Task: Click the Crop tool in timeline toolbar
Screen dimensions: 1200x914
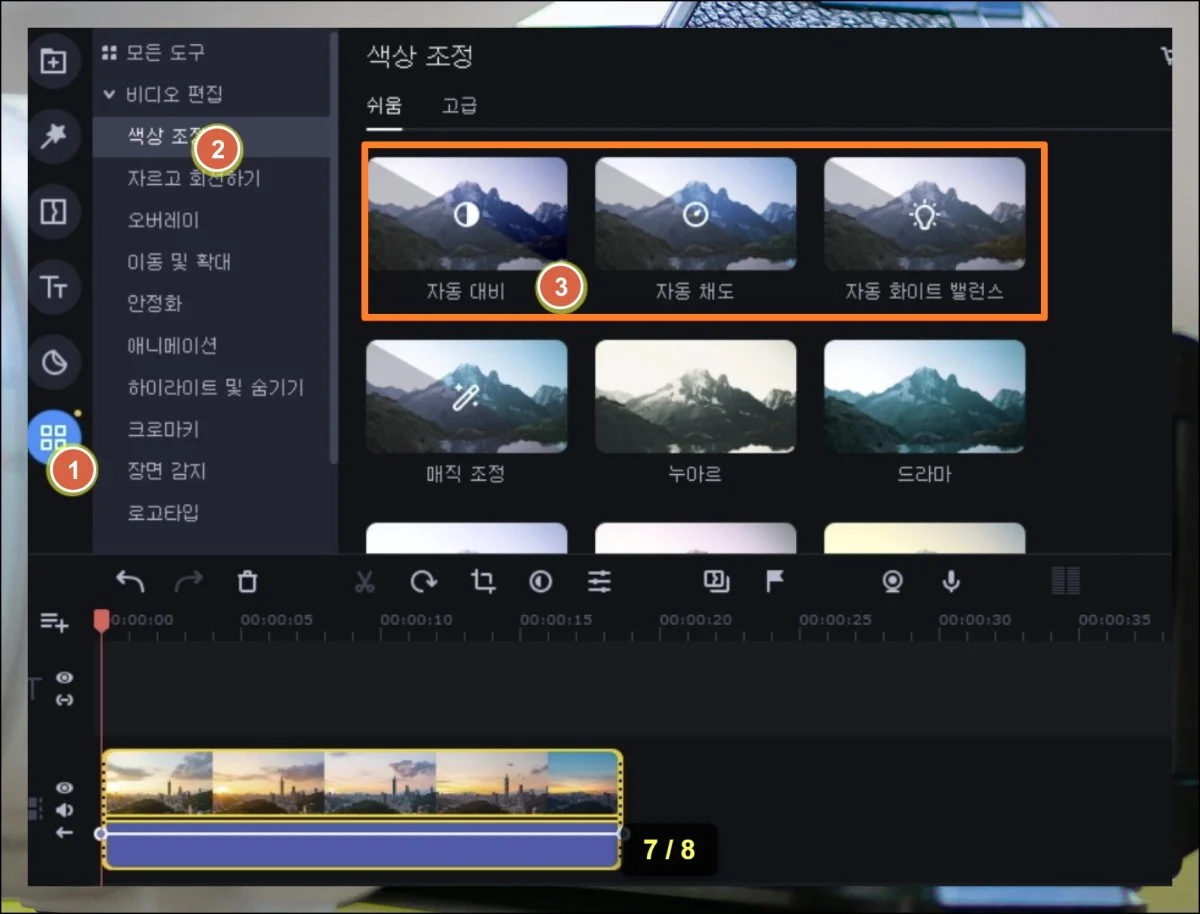Action: pos(483,582)
